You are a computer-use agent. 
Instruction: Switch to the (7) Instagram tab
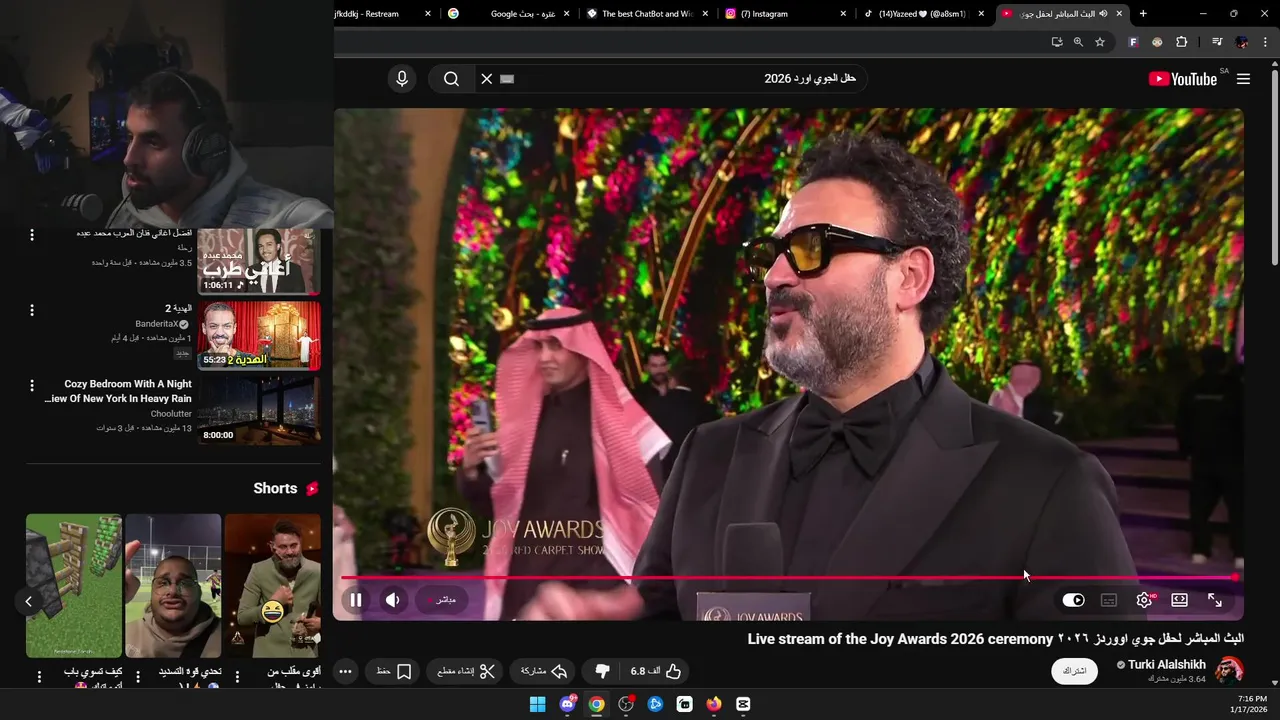[x=784, y=14]
